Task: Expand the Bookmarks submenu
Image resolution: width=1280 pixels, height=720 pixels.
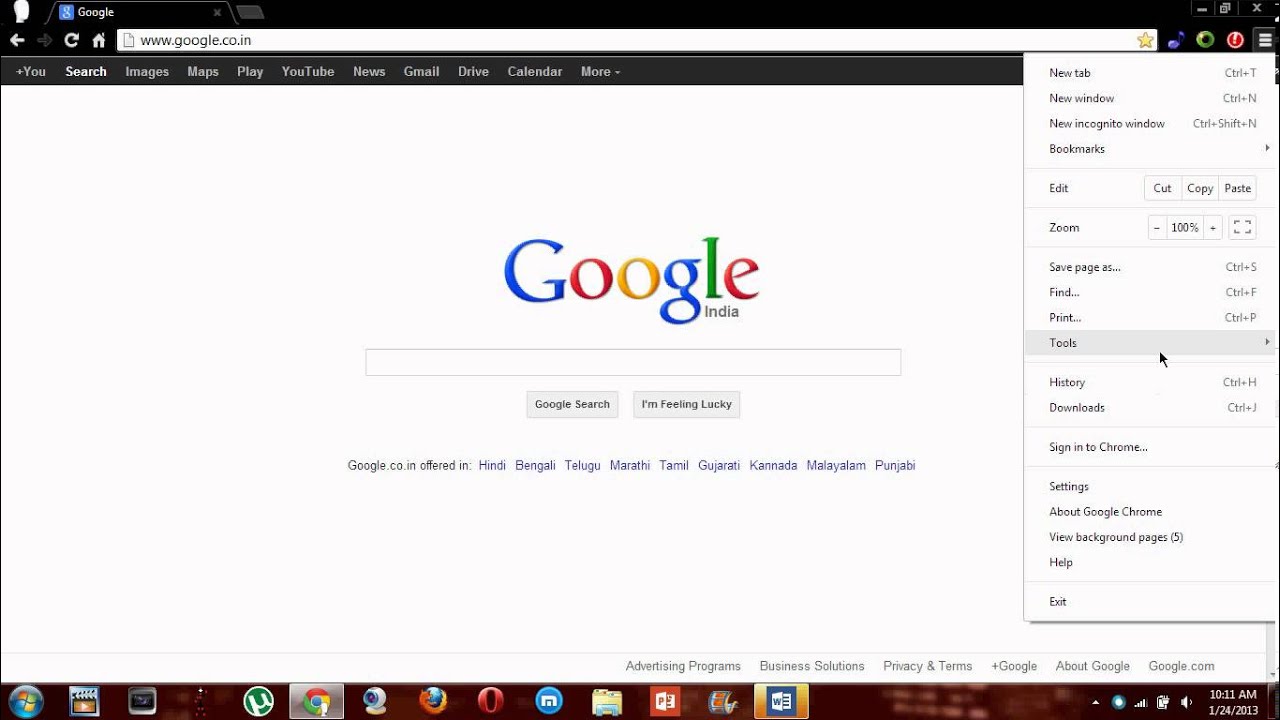Action: click(1150, 149)
